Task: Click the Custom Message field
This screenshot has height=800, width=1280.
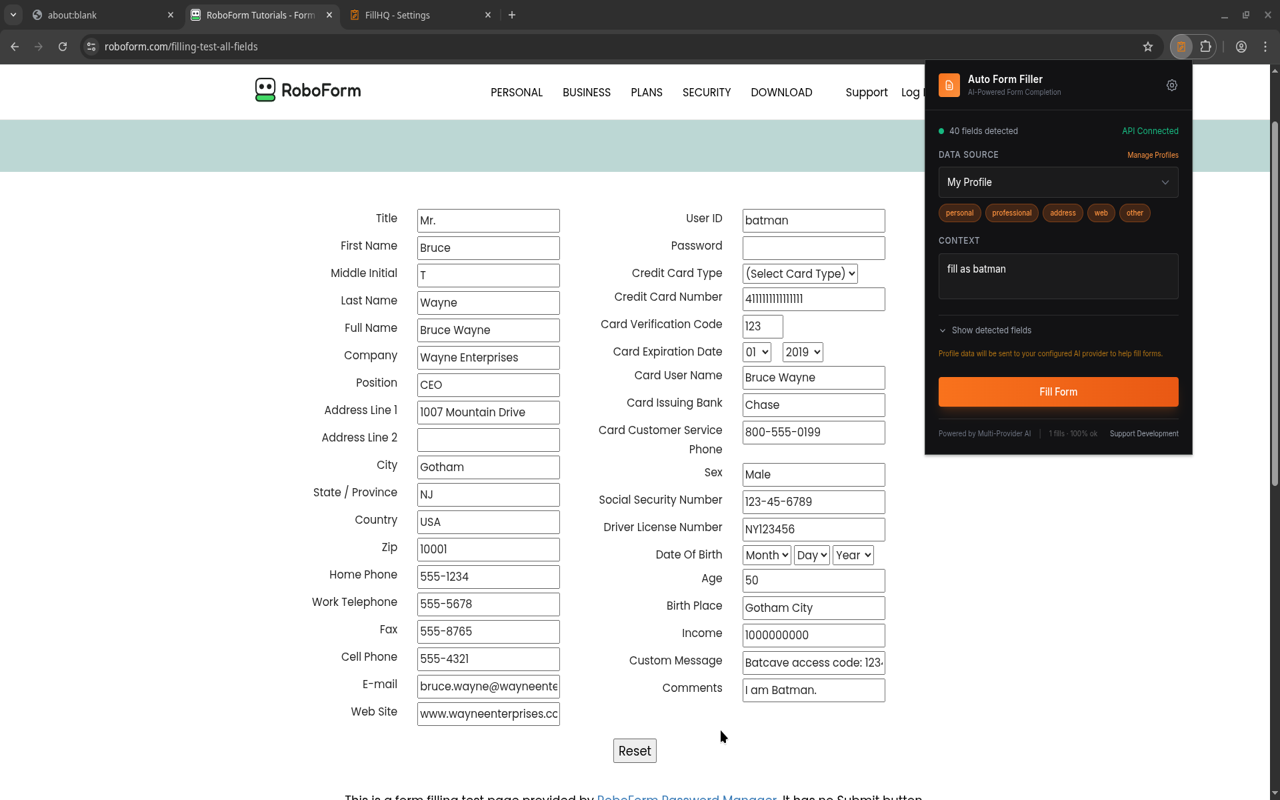Action: click(813, 662)
